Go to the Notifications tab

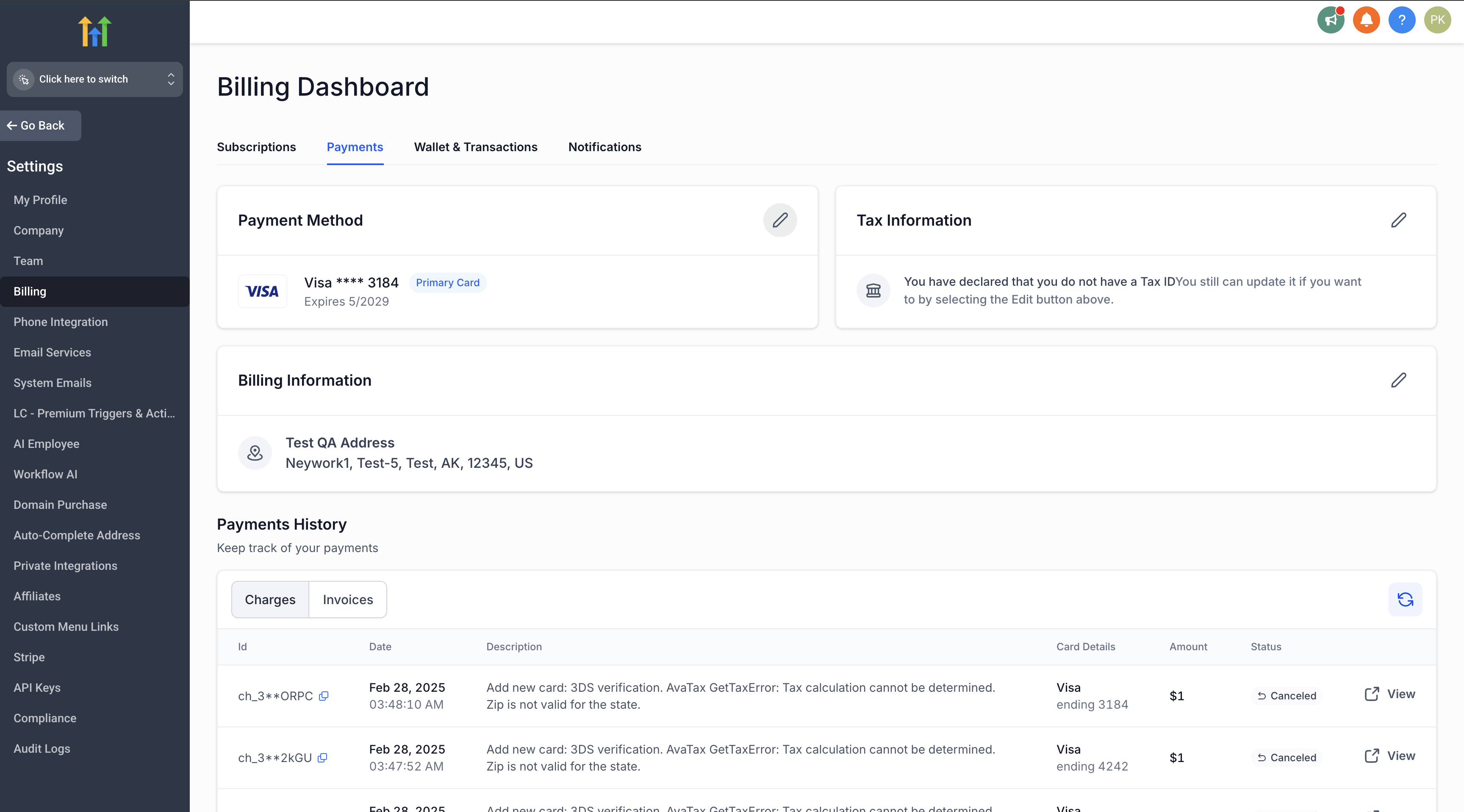pyautogui.click(x=604, y=147)
